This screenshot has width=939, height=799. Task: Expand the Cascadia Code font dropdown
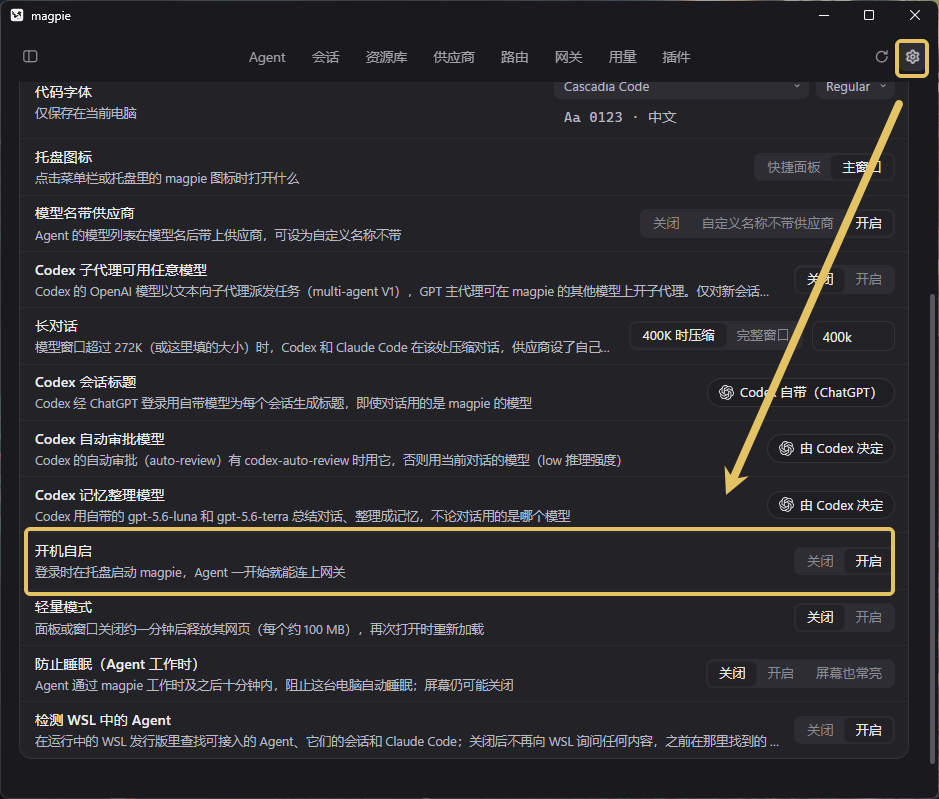tap(681, 87)
